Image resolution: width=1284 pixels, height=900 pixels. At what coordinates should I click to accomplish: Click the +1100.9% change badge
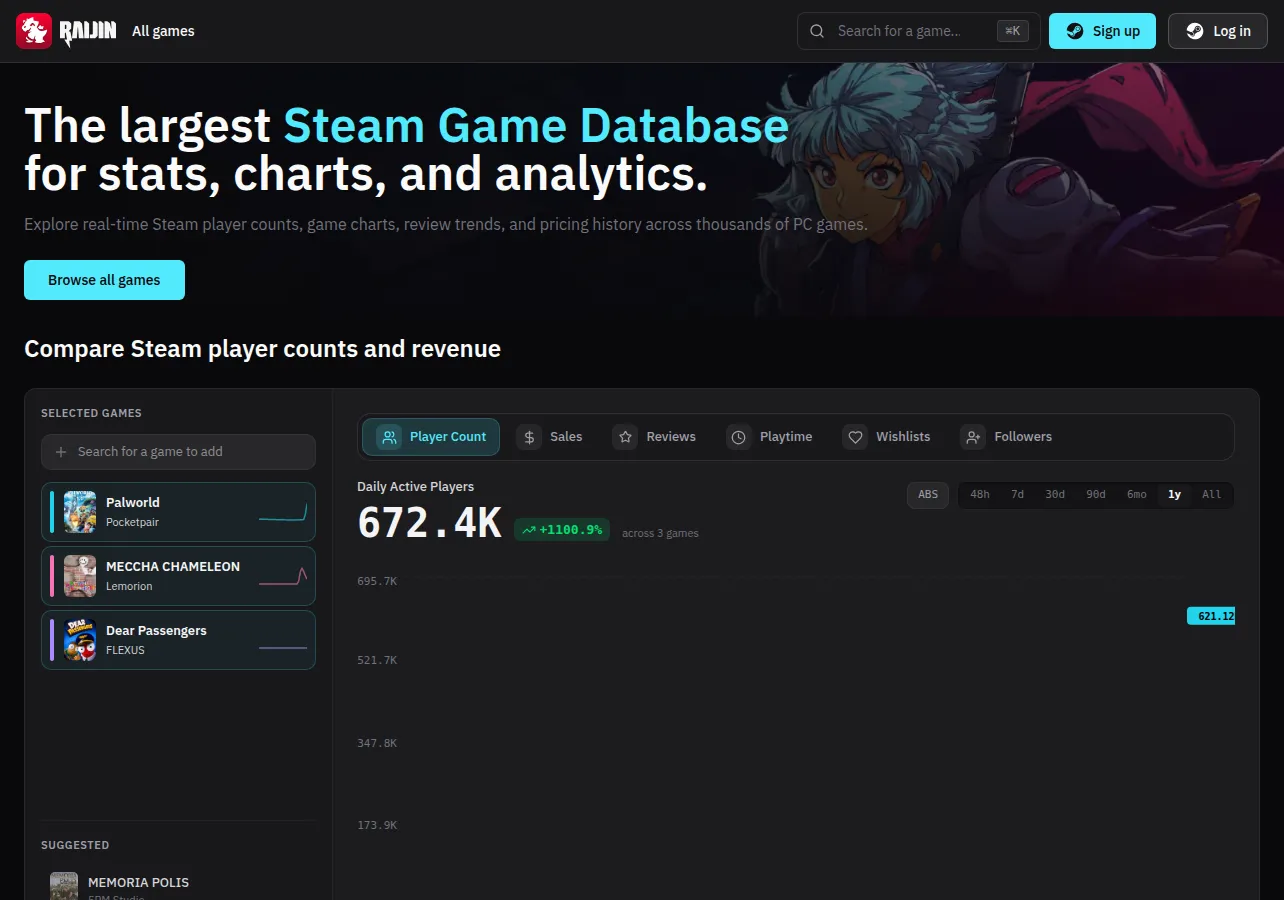562,530
